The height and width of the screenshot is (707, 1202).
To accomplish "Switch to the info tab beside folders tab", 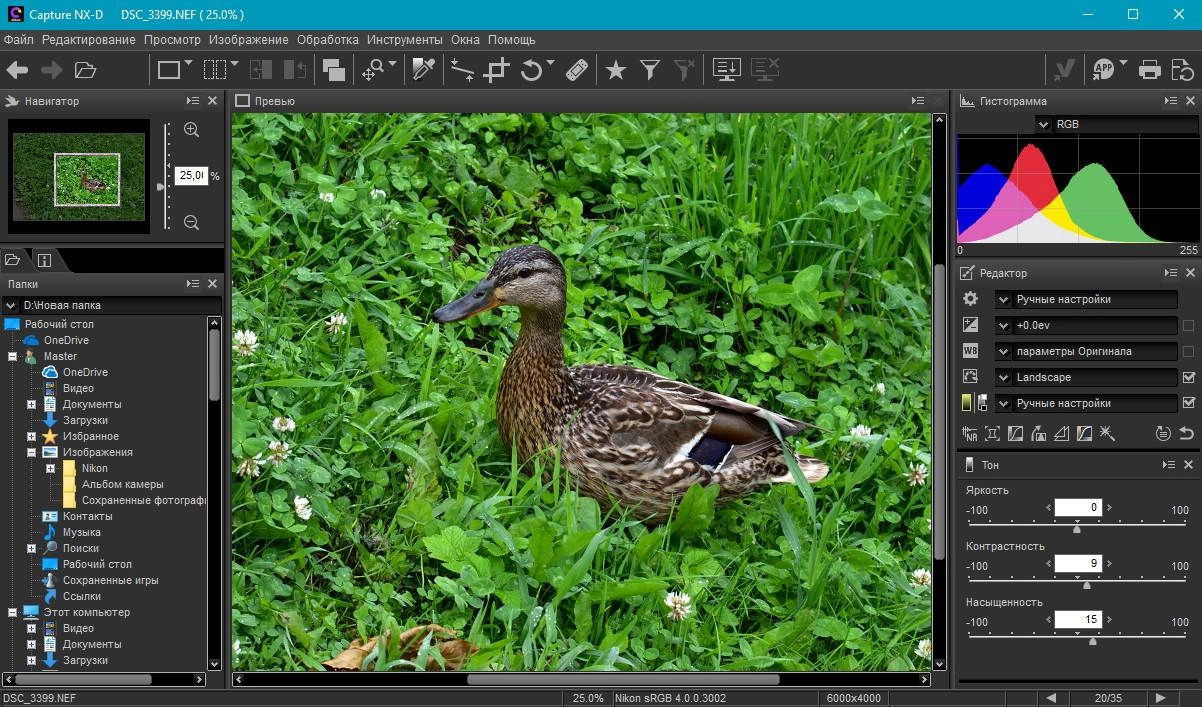I will click(44, 260).
